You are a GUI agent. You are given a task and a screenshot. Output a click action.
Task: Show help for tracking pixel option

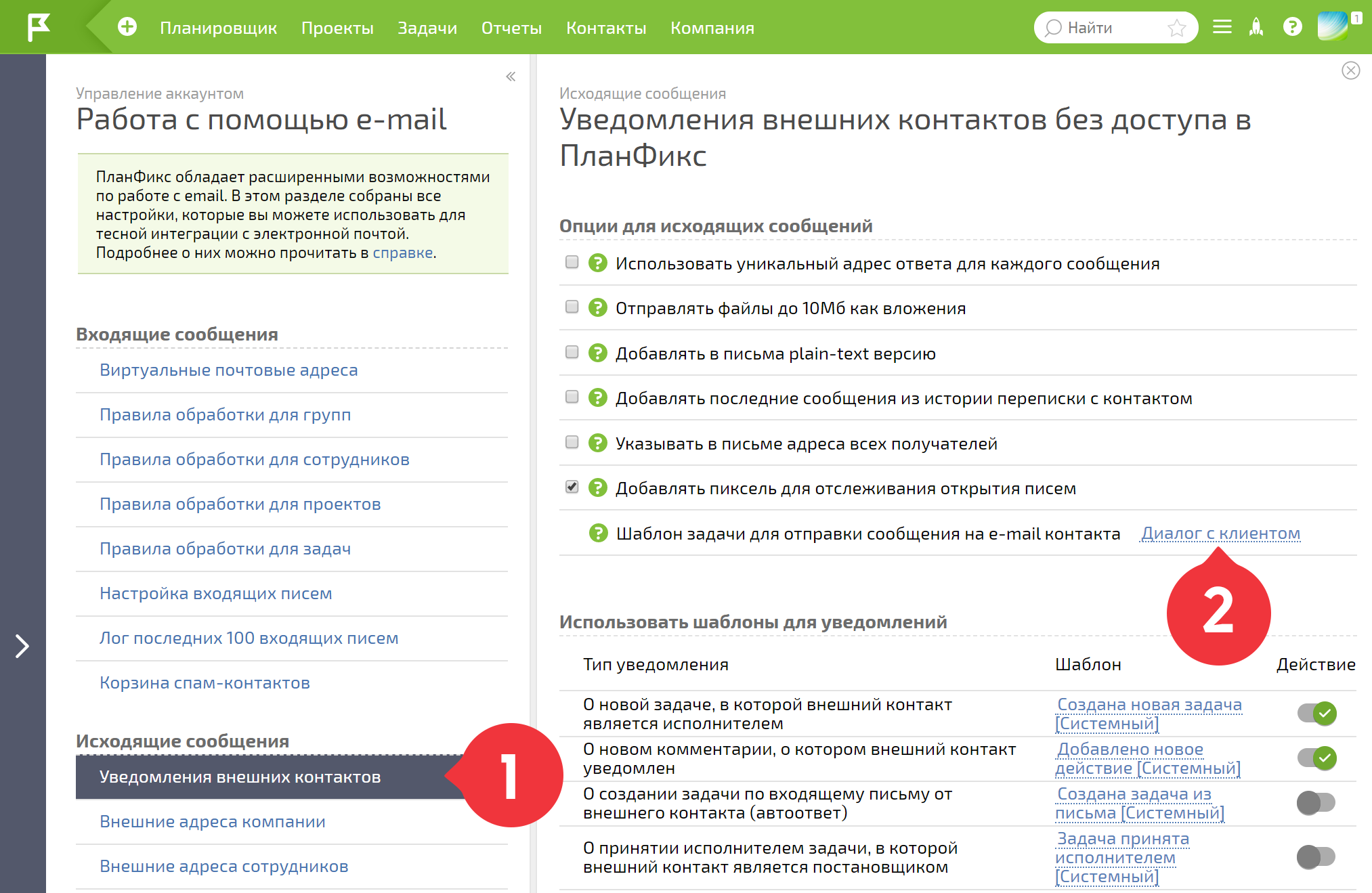coord(597,487)
